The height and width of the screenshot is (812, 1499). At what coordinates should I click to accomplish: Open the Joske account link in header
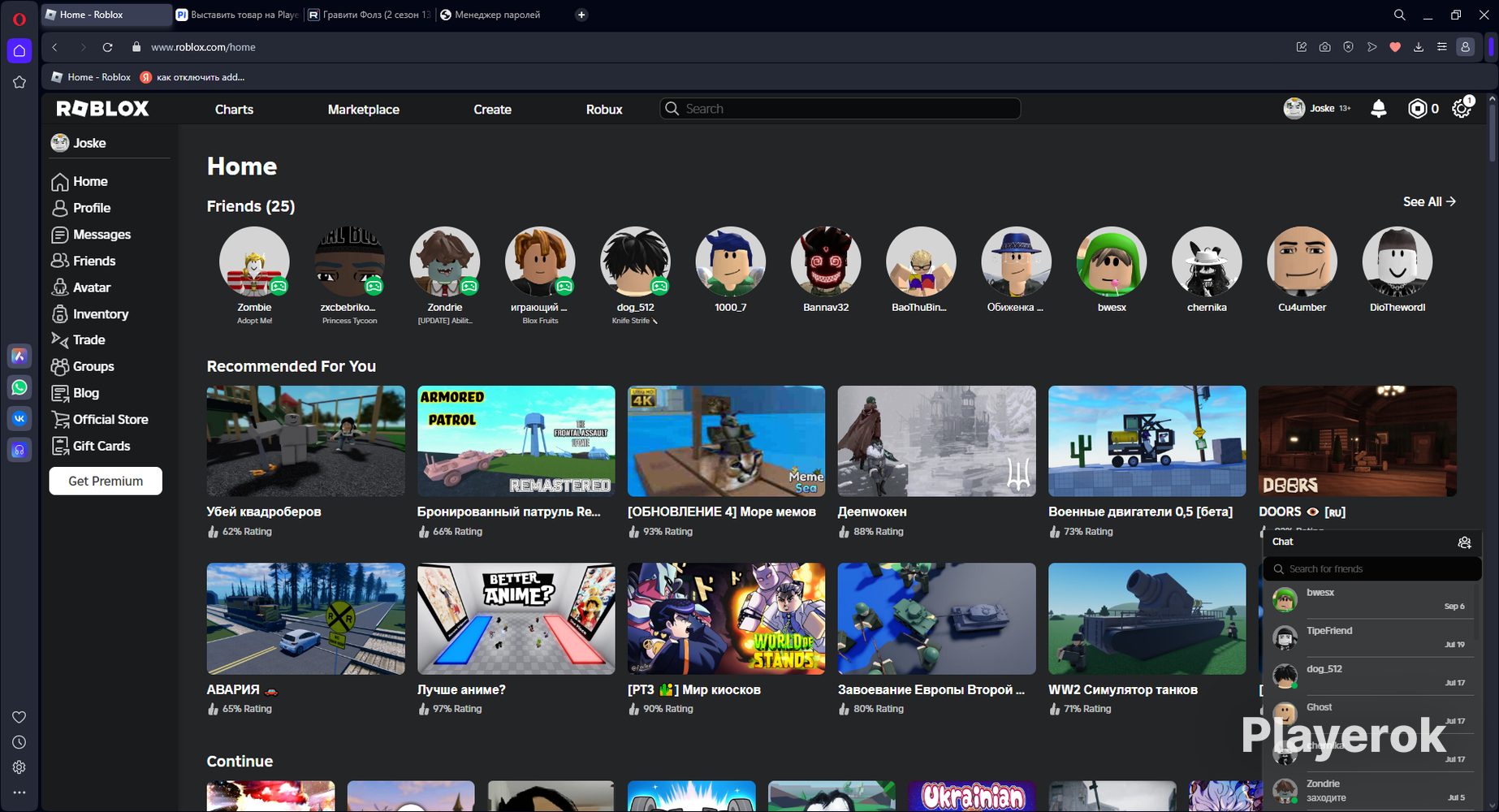tap(1317, 108)
